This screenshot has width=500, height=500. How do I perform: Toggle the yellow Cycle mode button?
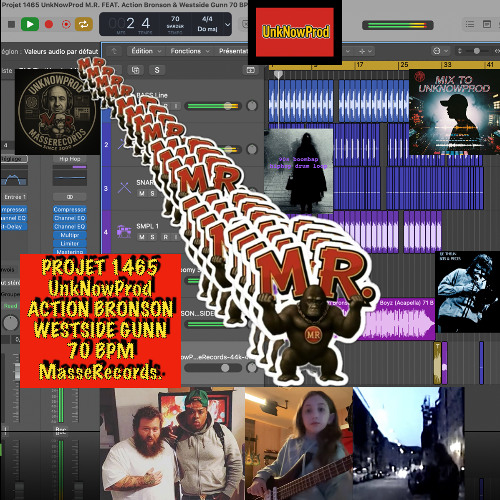[x=83, y=24]
